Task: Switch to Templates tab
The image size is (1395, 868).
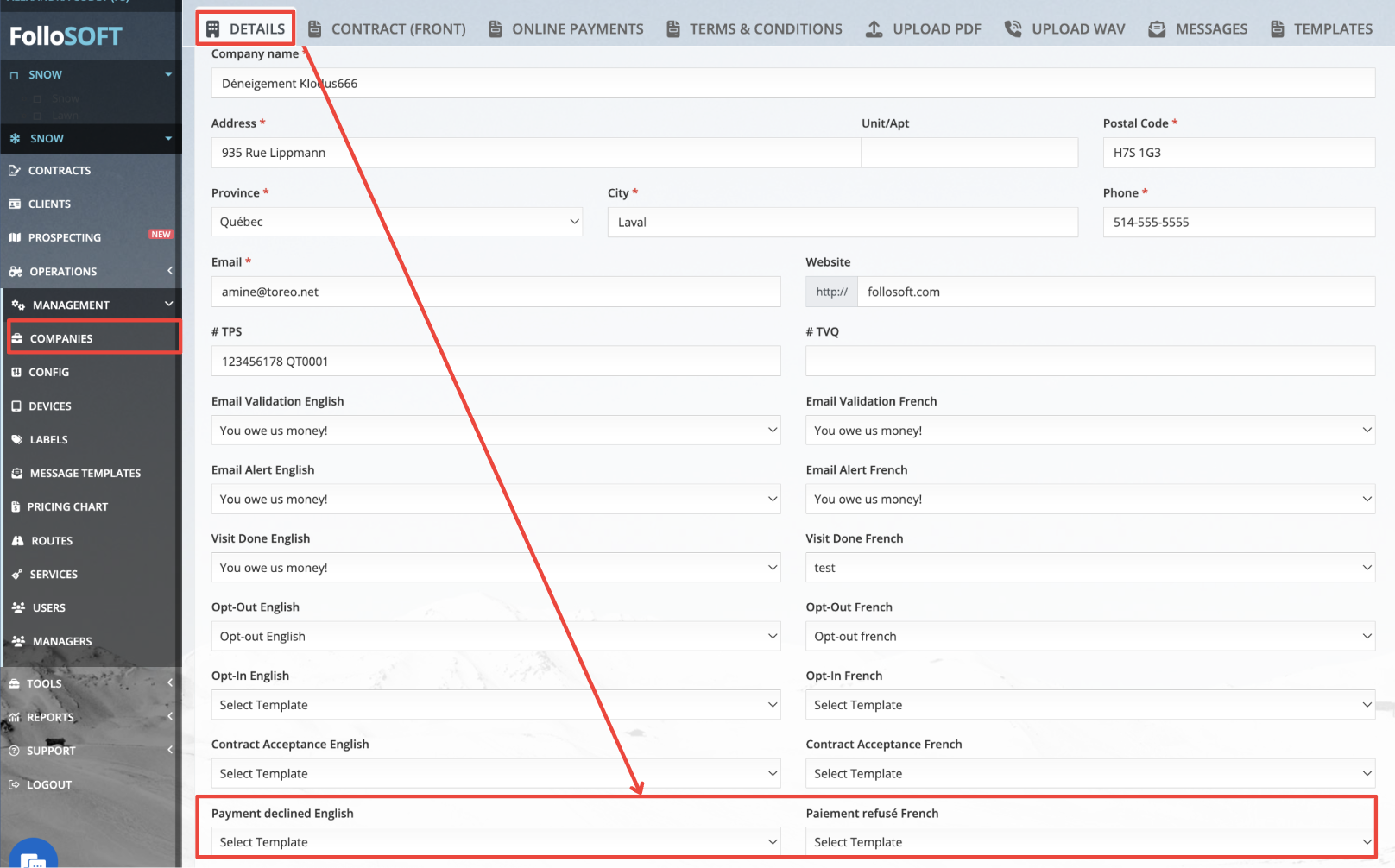Action: pos(1322,28)
